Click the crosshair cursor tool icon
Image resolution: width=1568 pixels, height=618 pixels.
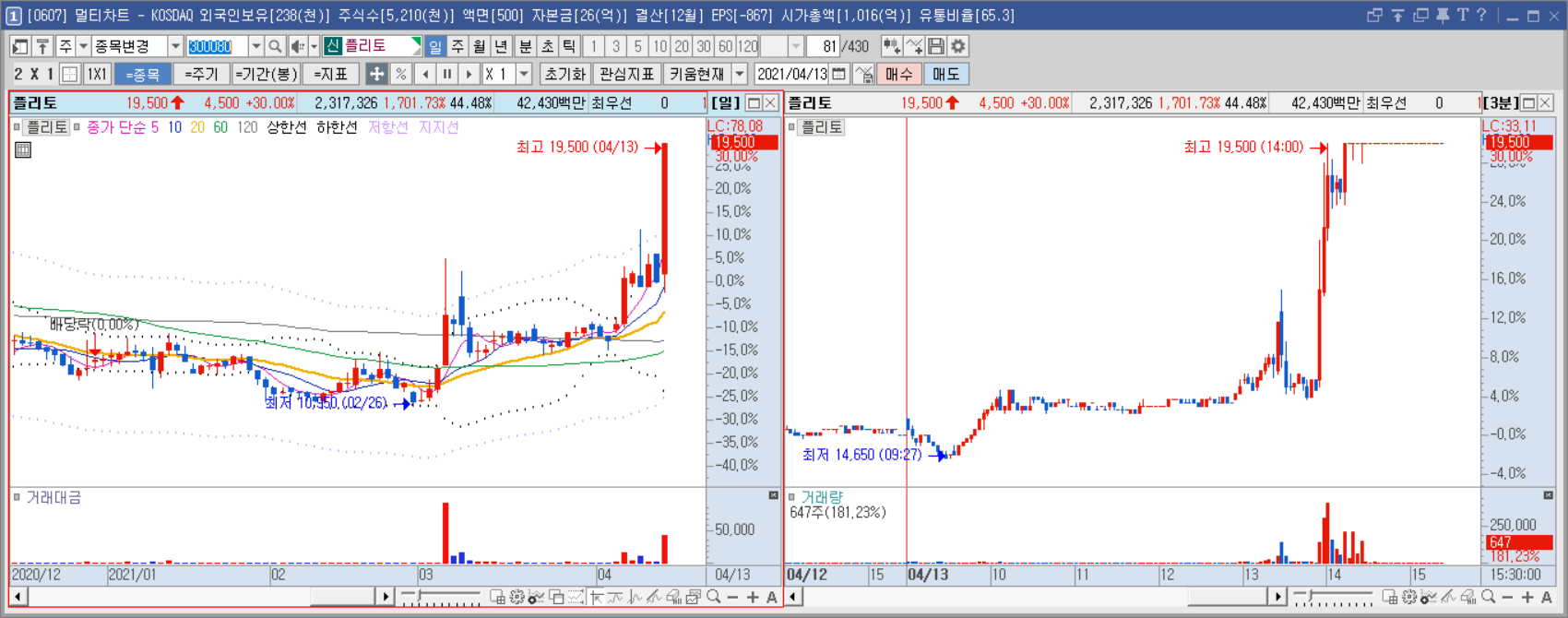point(376,74)
